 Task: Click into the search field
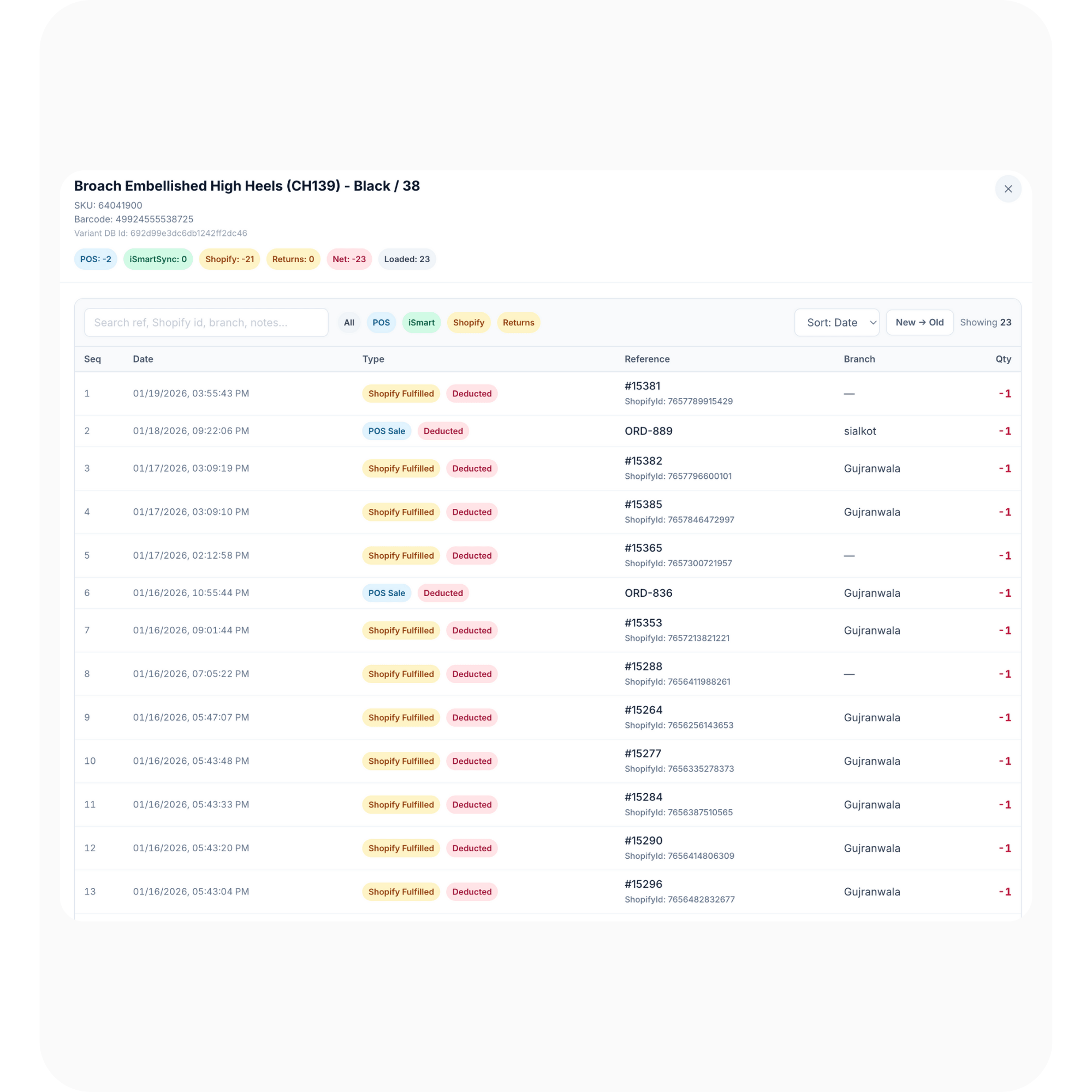pos(206,322)
